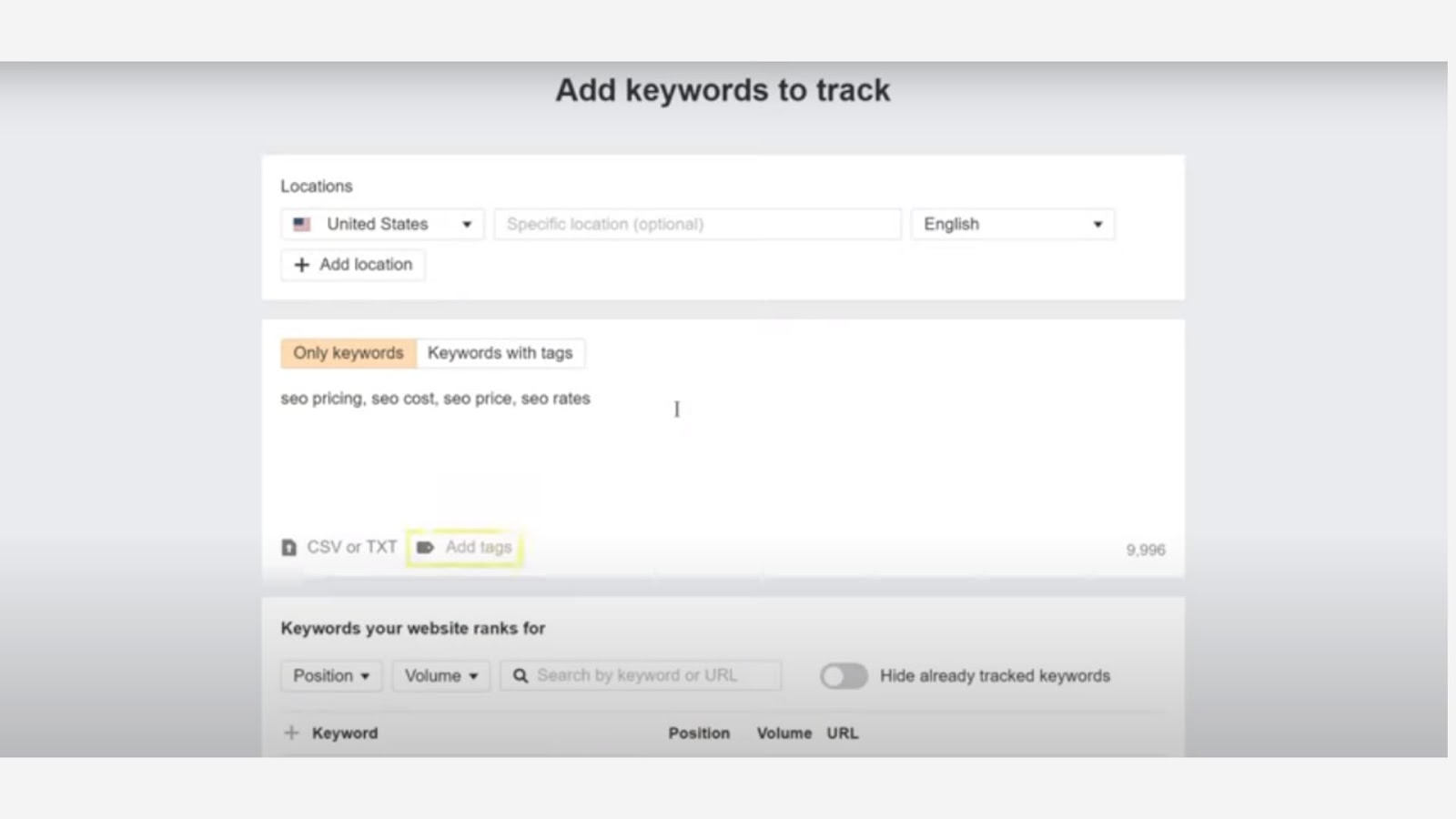This screenshot has width=1456, height=819.
Task: Click the Volume column header
Action: [x=784, y=733]
